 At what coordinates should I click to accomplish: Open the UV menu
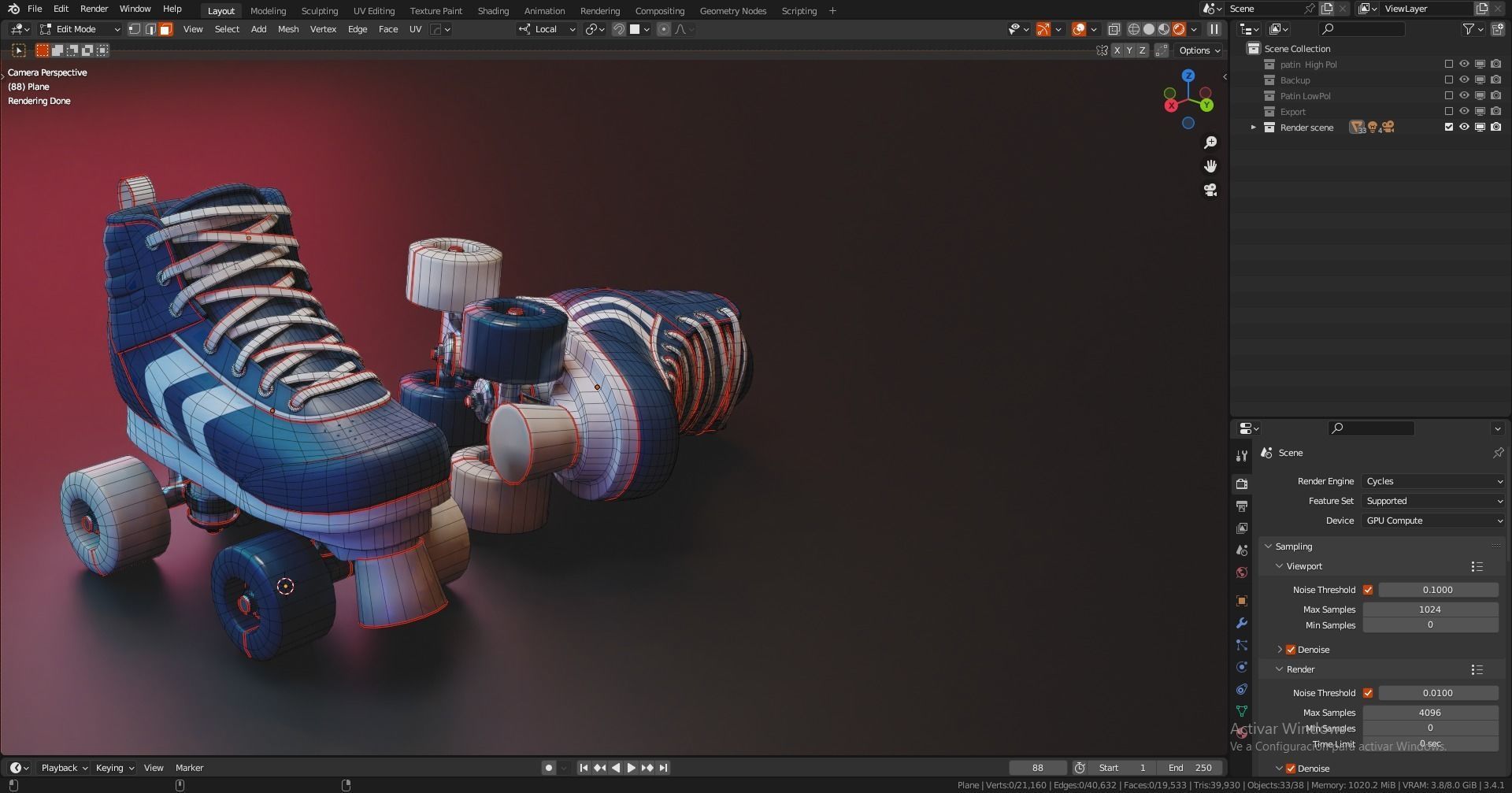[415, 29]
